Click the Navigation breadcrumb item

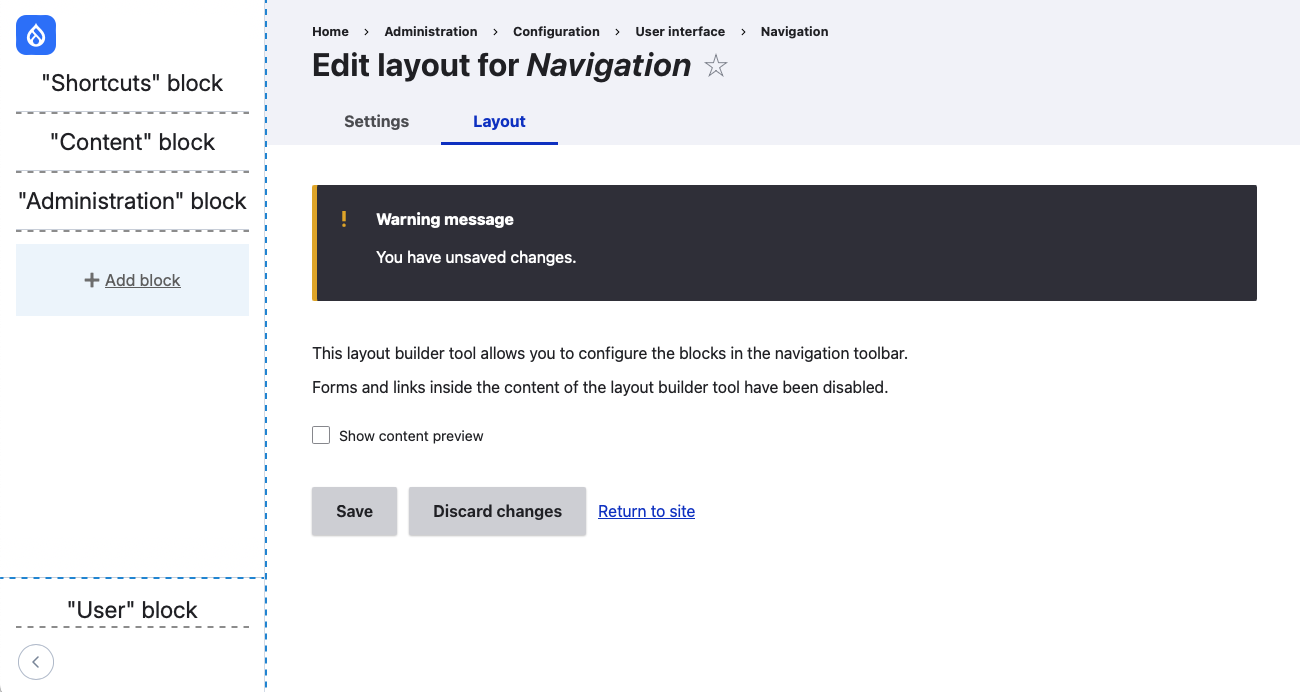coord(794,31)
